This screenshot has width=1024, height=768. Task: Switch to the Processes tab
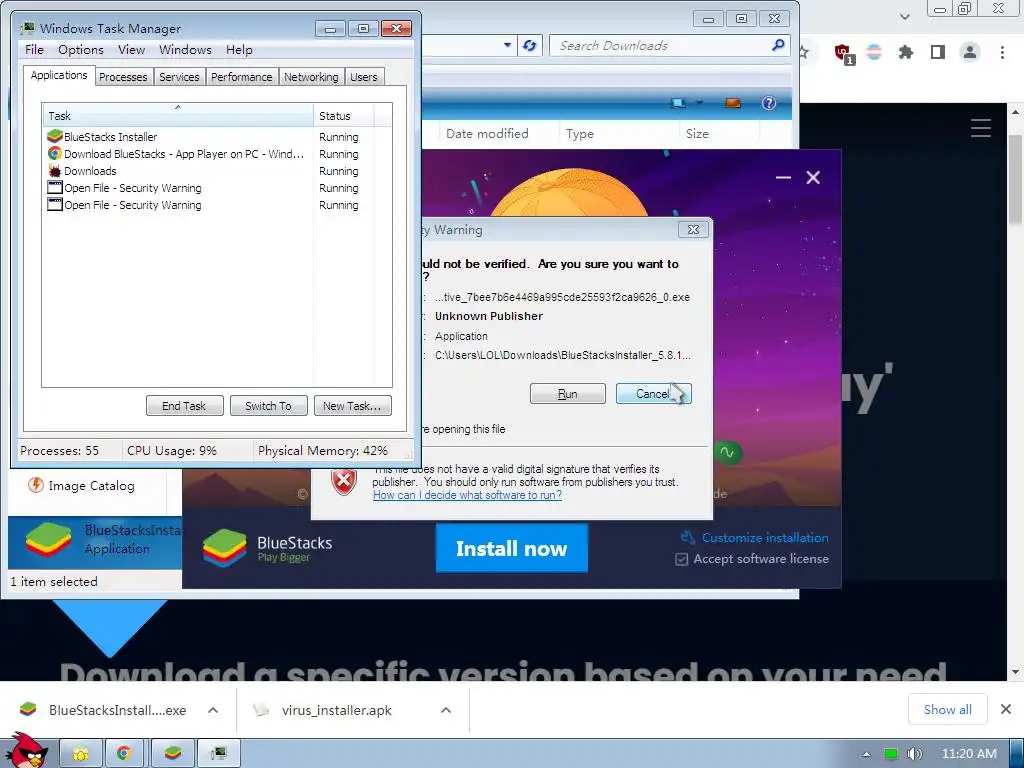[x=123, y=77]
